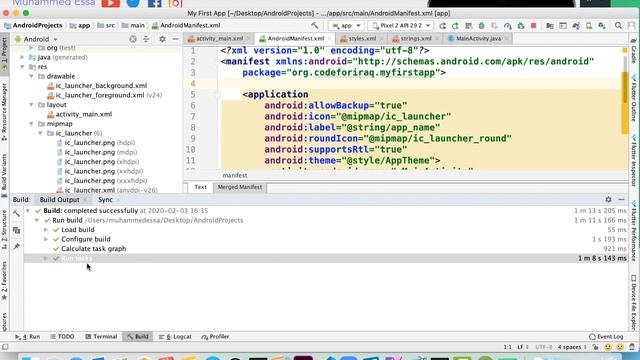640x360 pixels.
Task: Open the Pixel 2 API 29 device dropdown
Action: [x=400, y=25]
